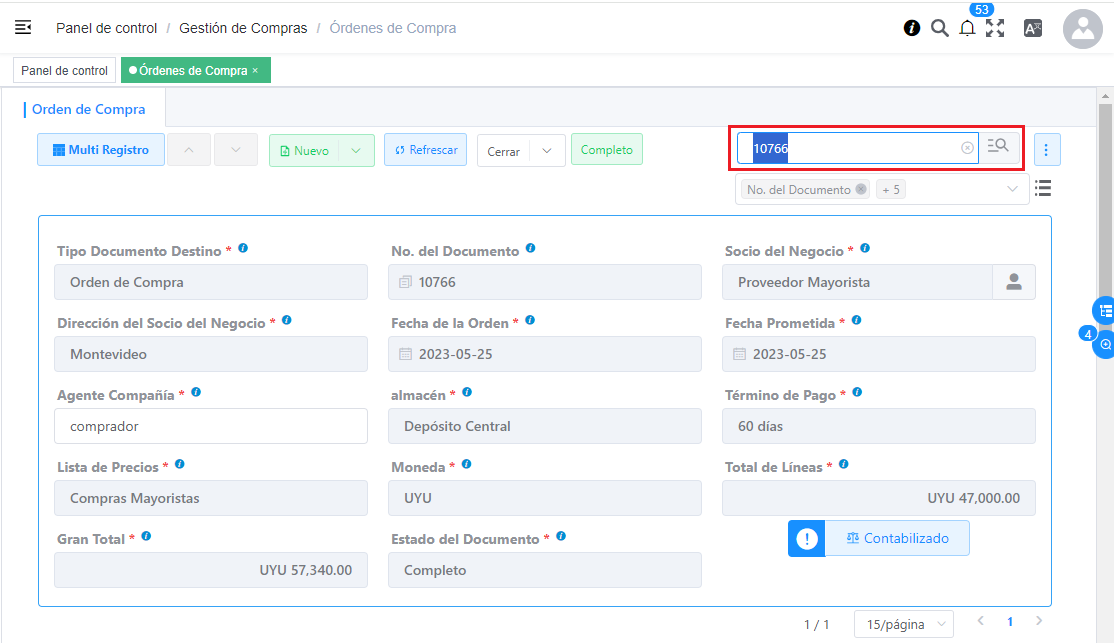
Task: Open the language selector icon
Action: (1033, 28)
